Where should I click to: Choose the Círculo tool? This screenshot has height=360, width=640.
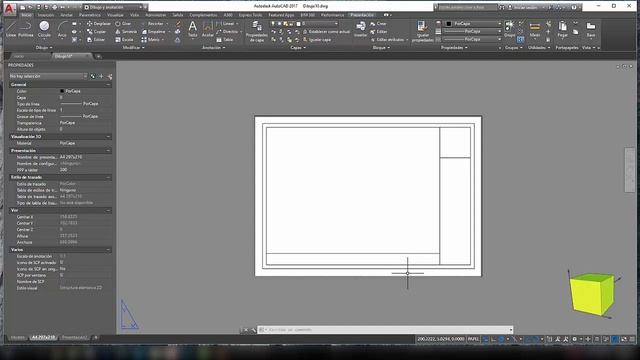[x=44, y=29]
